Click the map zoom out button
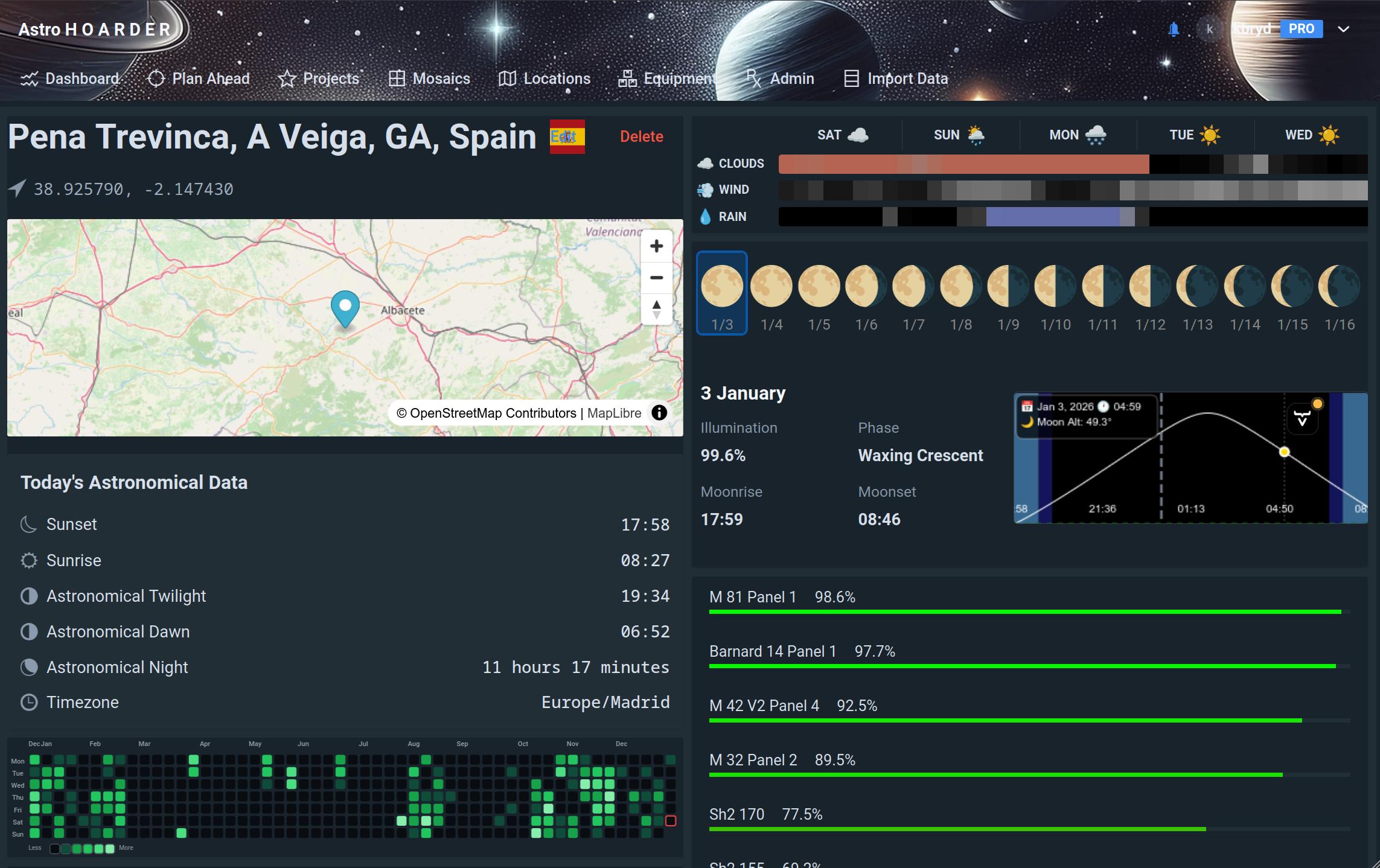This screenshot has height=868, width=1380. [x=656, y=278]
